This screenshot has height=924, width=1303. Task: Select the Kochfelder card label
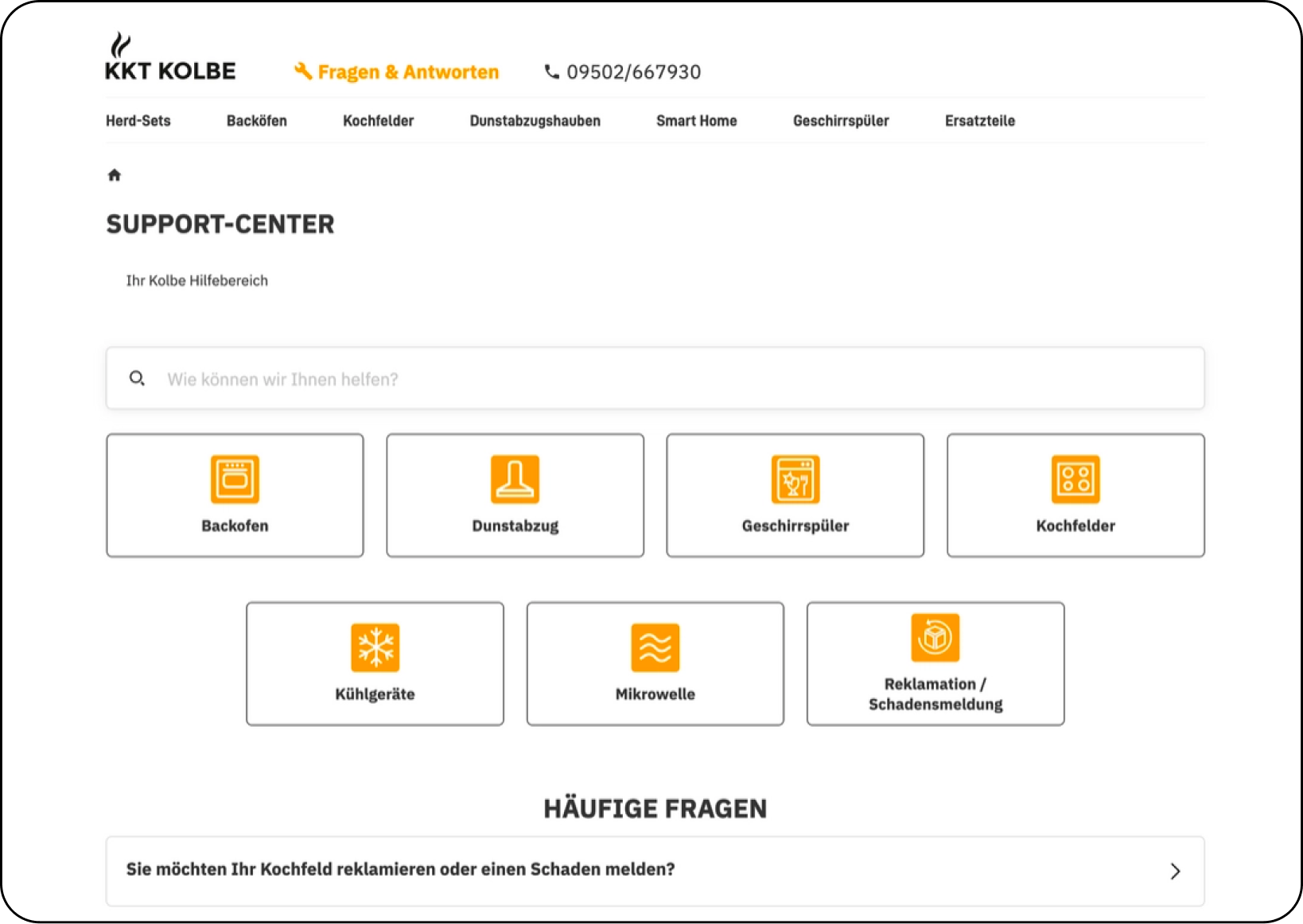[x=1075, y=526]
